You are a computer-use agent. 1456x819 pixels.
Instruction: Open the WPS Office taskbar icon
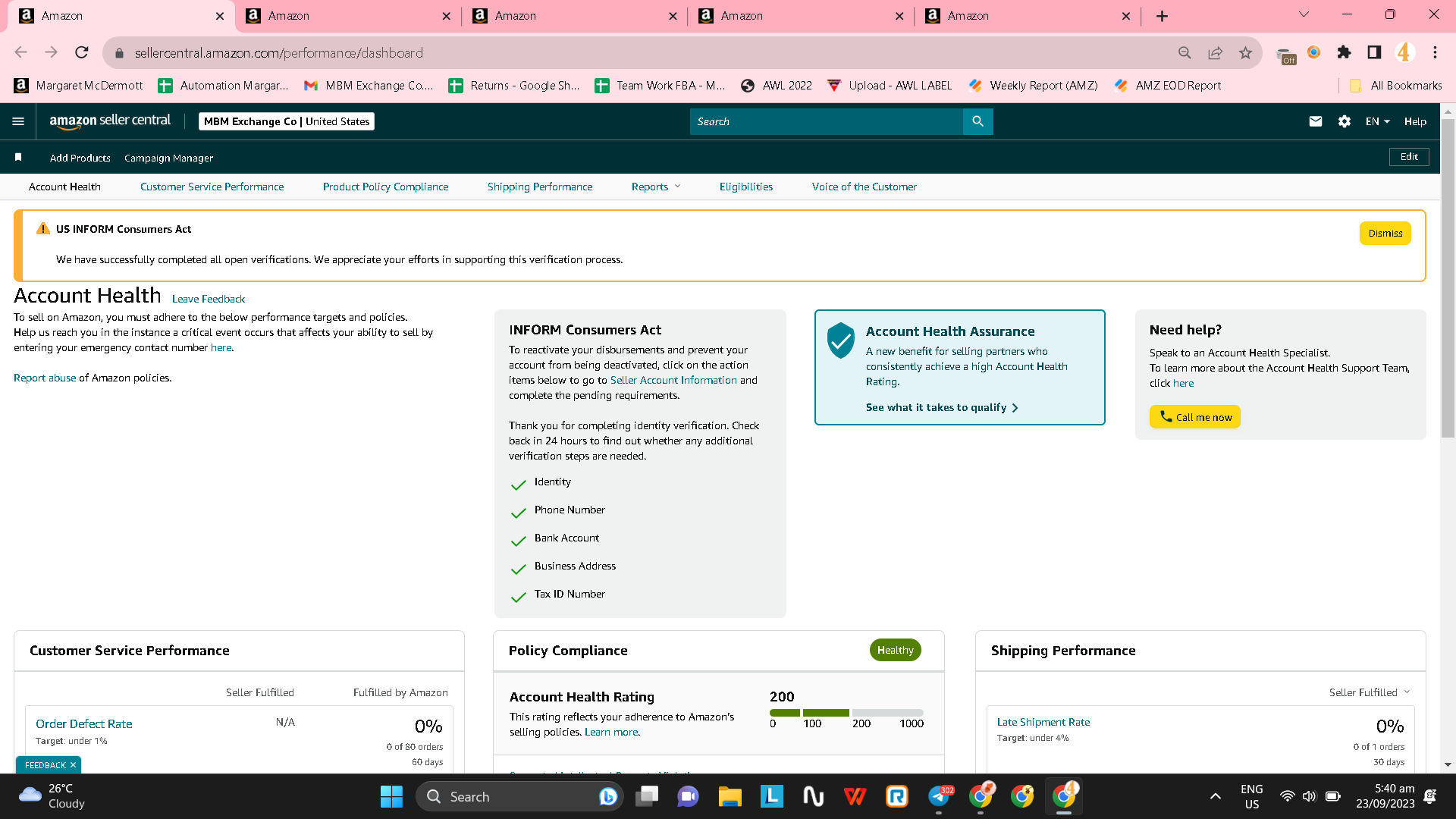(x=855, y=796)
